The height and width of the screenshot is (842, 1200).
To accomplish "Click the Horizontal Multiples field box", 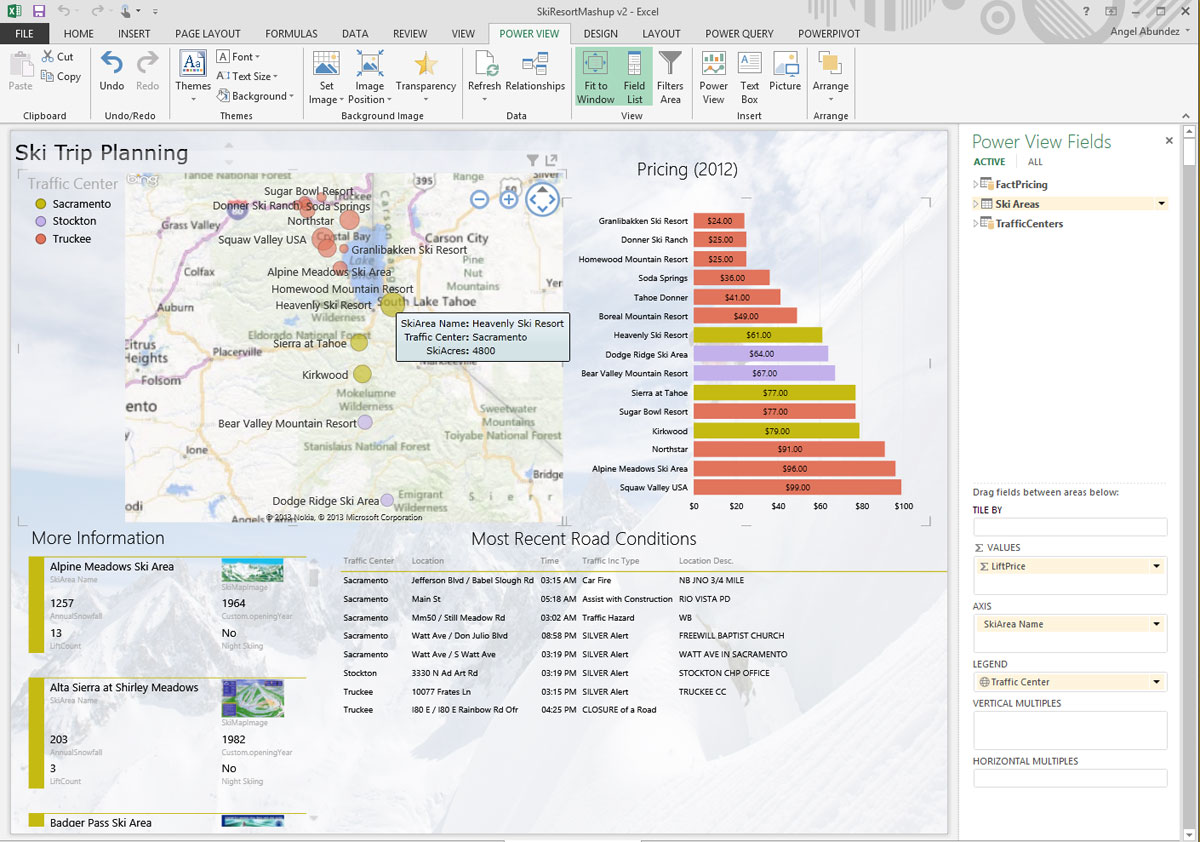I will [1070, 778].
